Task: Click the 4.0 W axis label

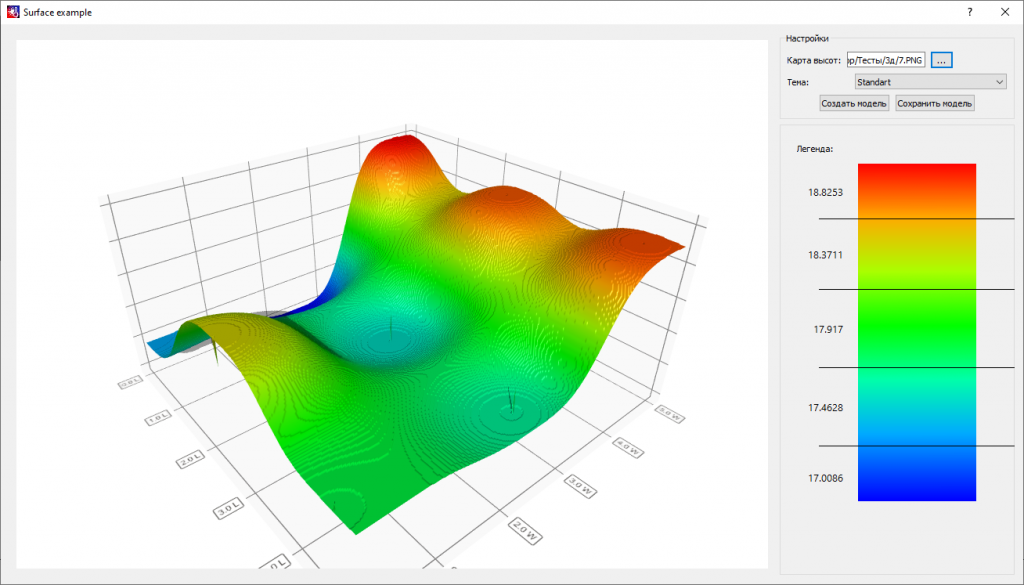Action: tap(628, 447)
